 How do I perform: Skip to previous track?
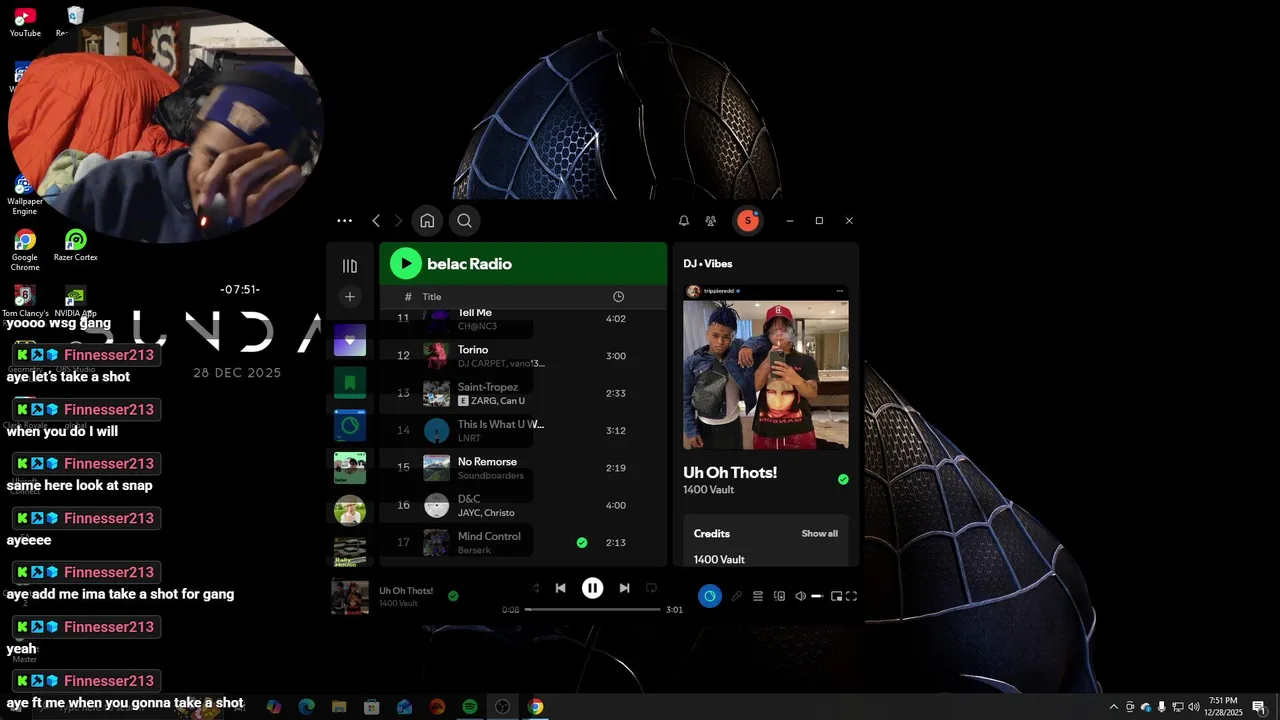pyautogui.click(x=561, y=588)
